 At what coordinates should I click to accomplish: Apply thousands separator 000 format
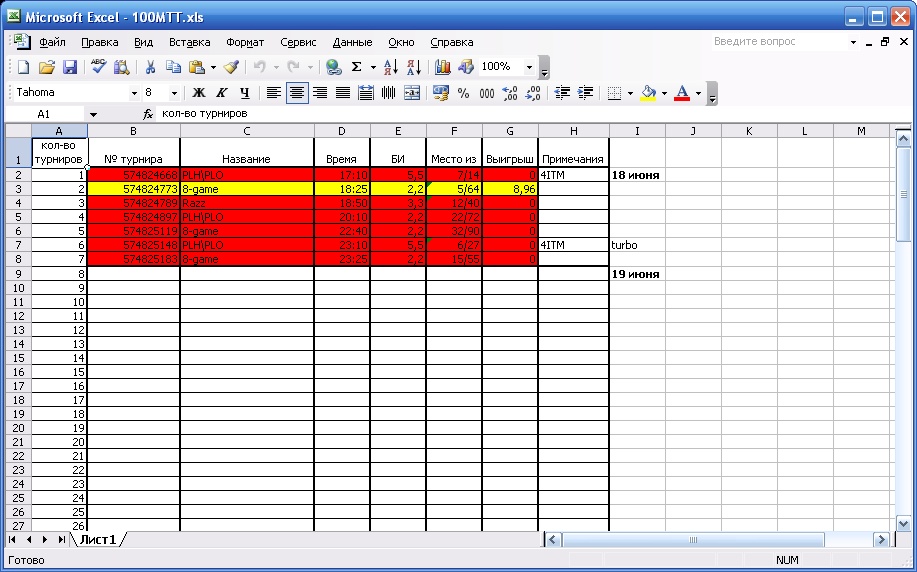(487, 92)
